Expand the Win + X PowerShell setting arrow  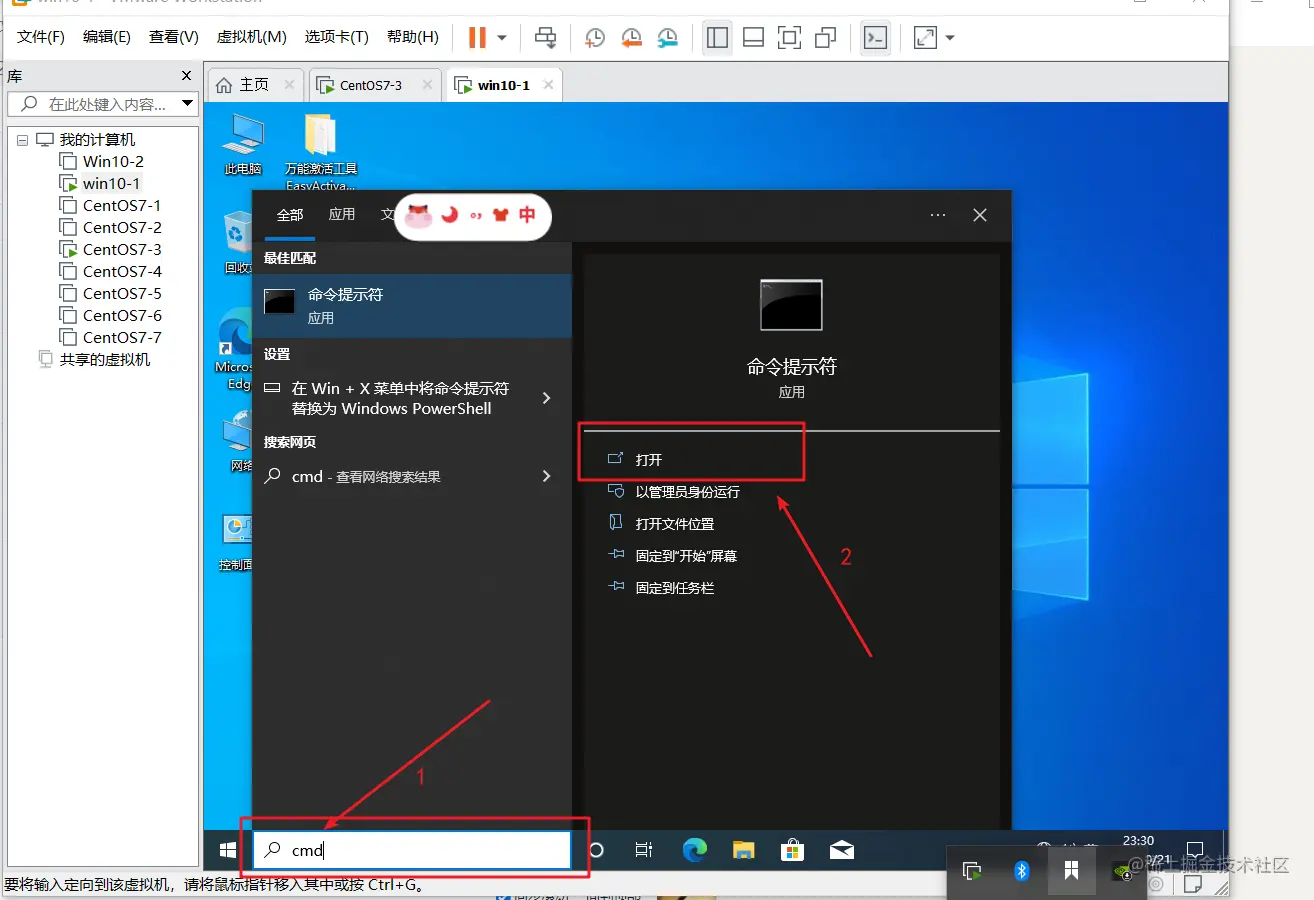[546, 398]
